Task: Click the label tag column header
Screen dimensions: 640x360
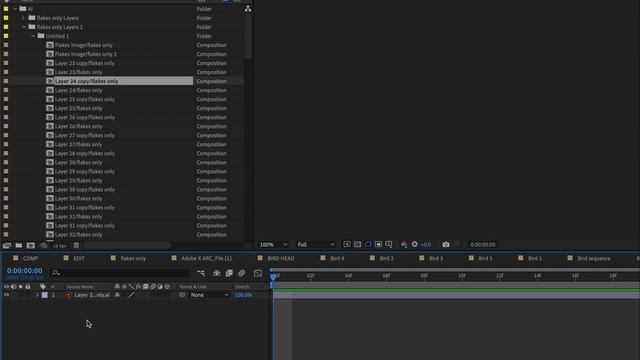Action: point(43,287)
